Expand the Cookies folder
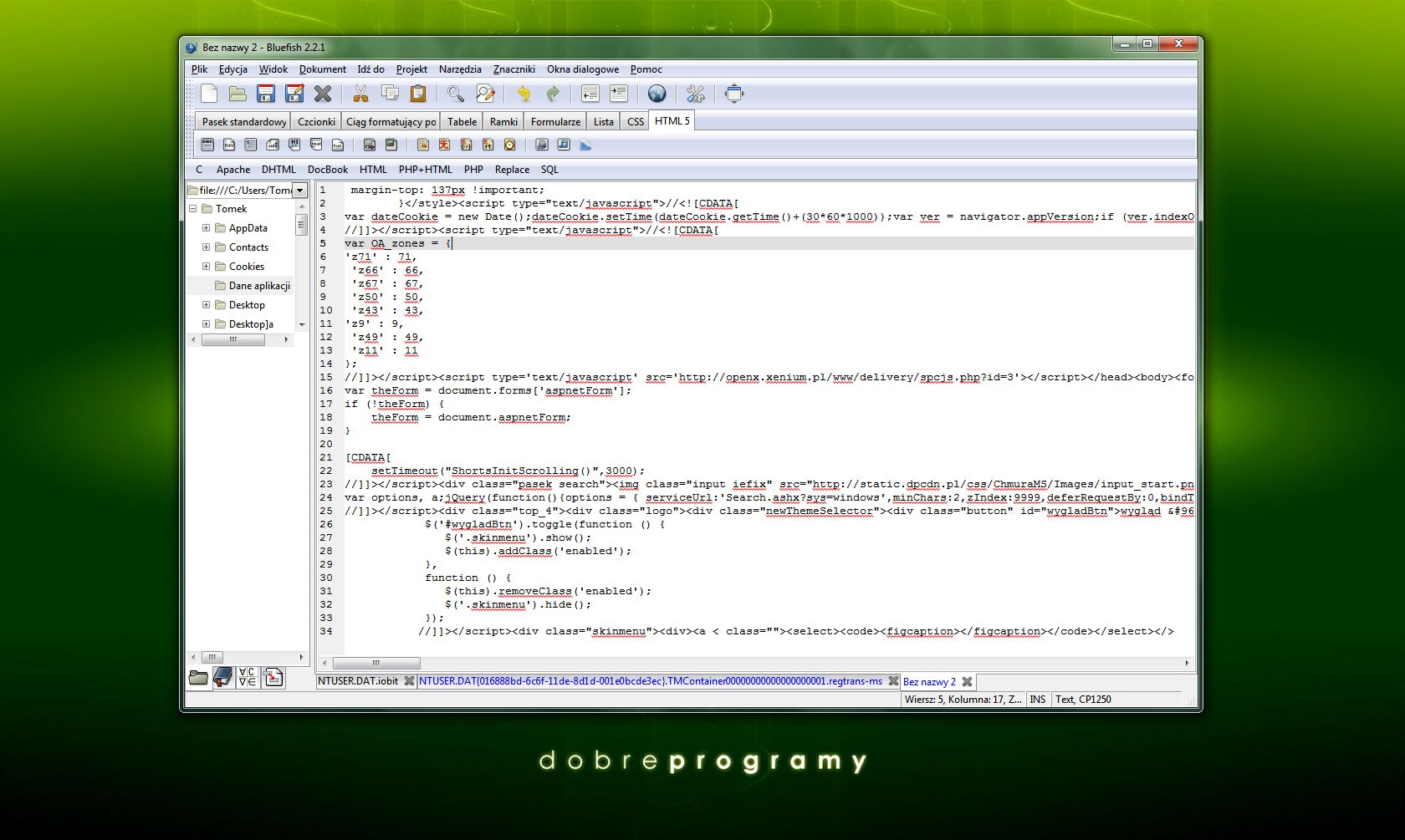Screen dimensions: 1405x840 tap(206, 267)
